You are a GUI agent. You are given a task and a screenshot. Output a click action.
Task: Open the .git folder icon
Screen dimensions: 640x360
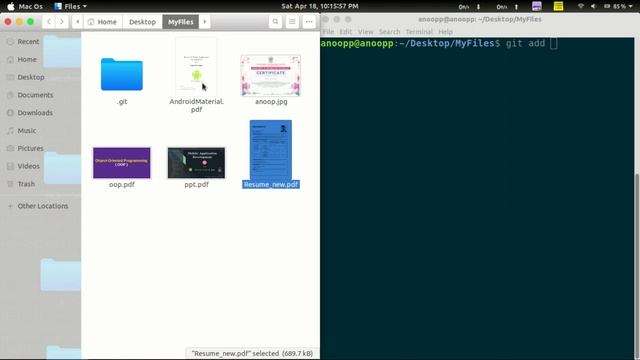click(x=122, y=74)
